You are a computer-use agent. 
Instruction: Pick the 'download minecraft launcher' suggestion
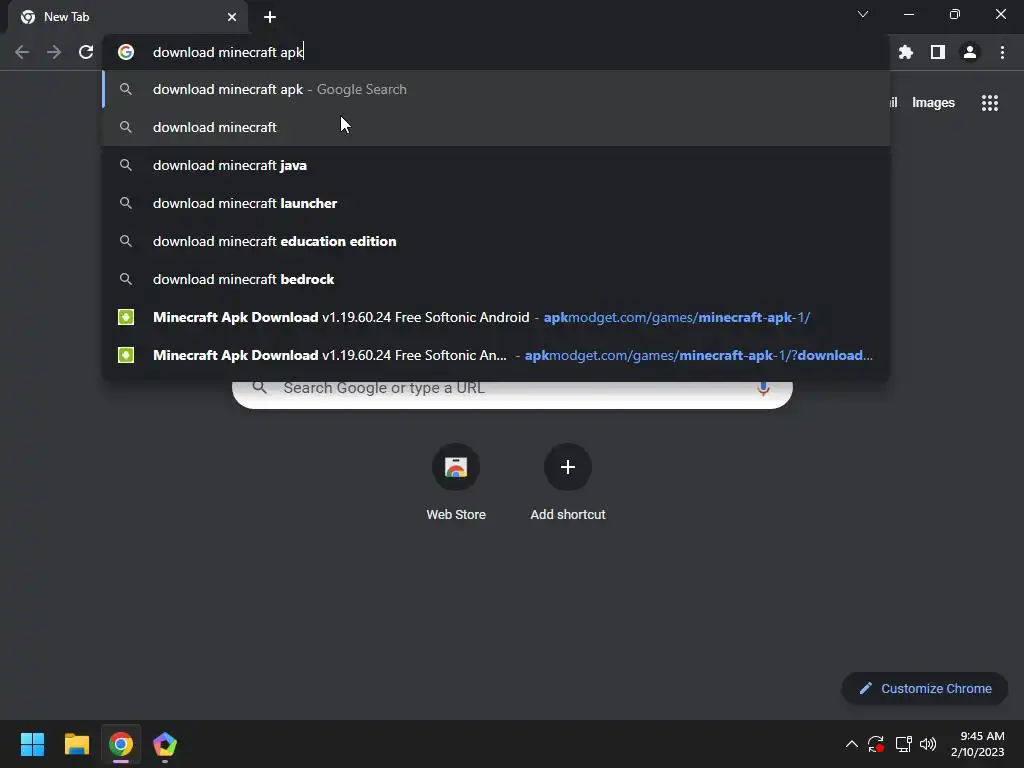point(496,203)
